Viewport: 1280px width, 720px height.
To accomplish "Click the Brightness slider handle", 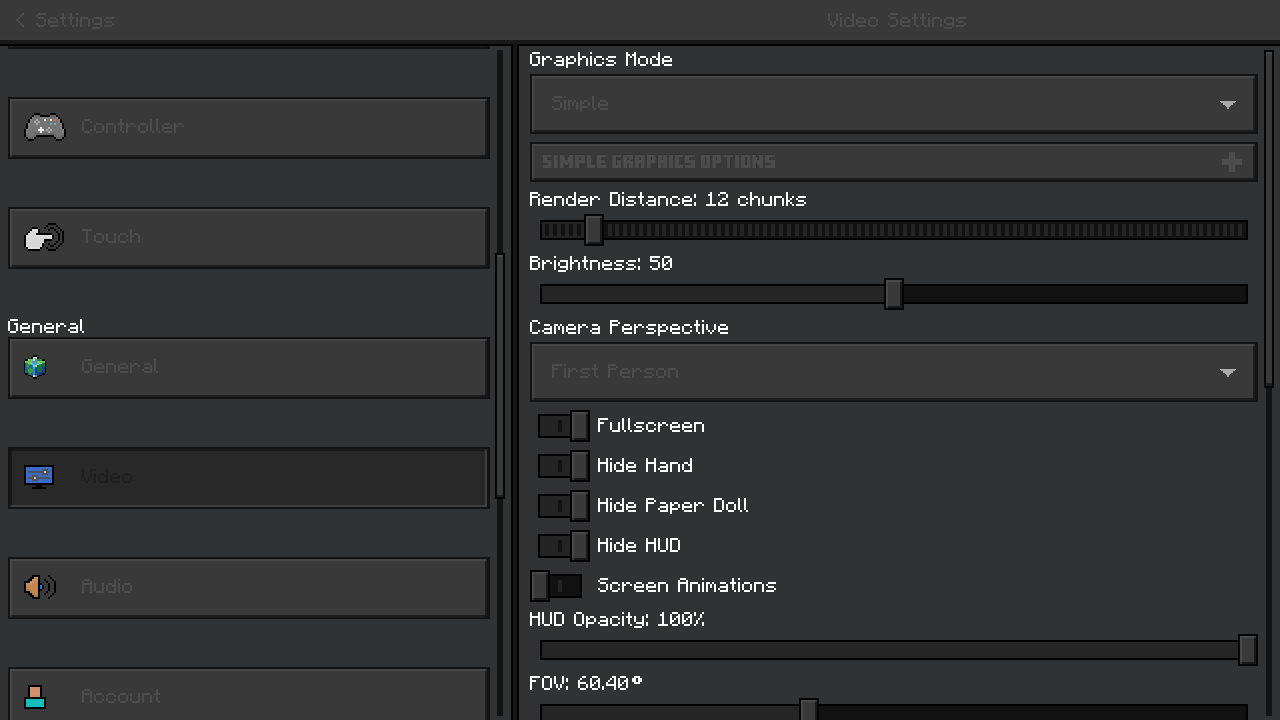I will click(x=894, y=294).
